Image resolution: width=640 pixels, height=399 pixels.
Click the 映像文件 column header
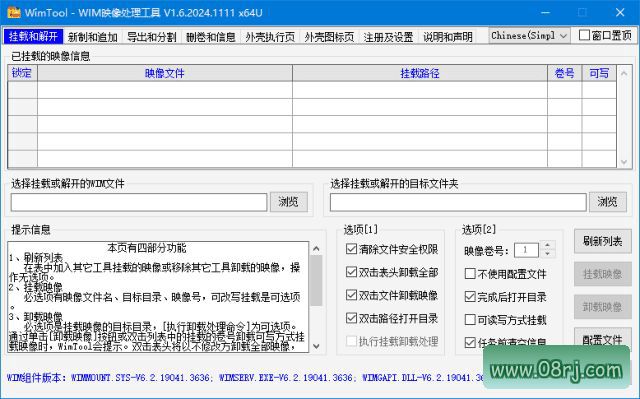pyautogui.click(x=165, y=73)
